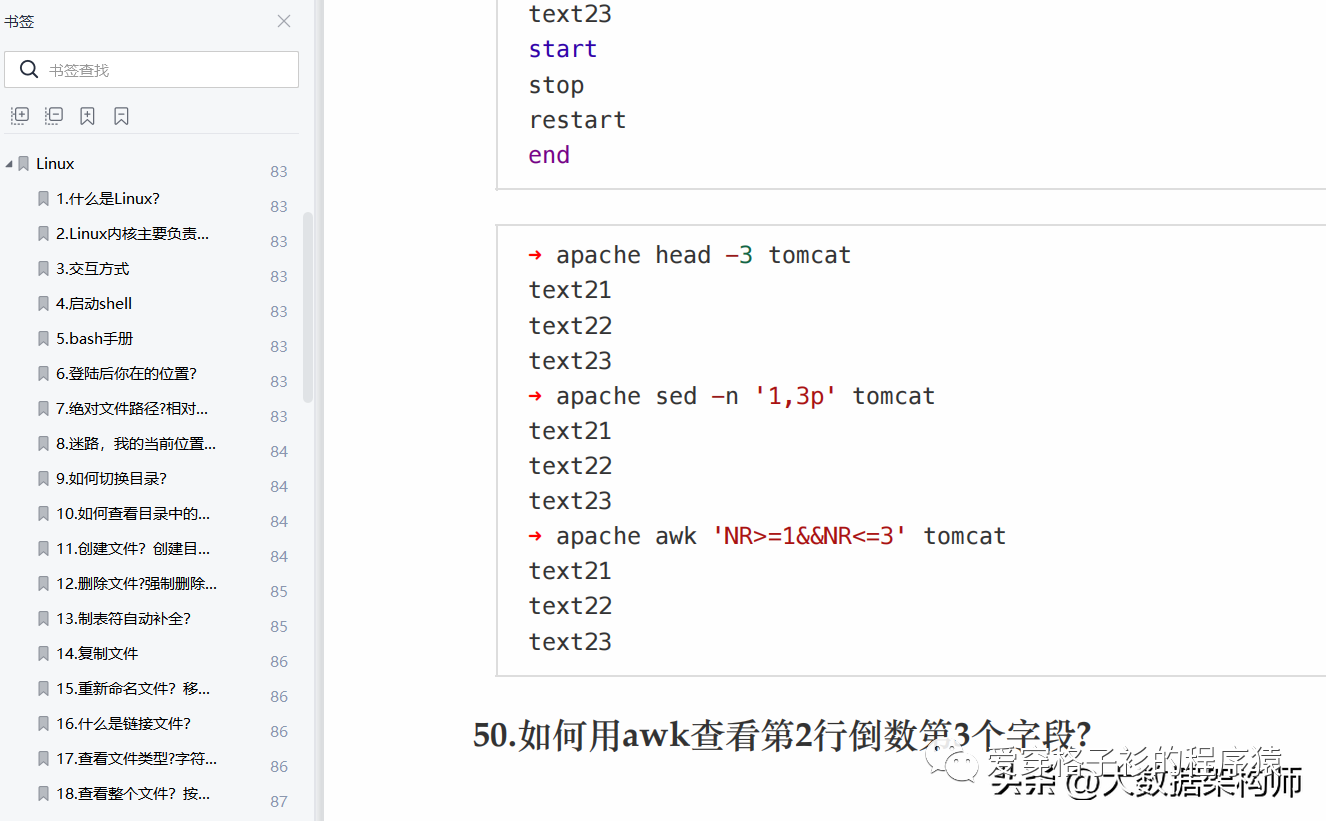This screenshot has width=1326, height=821.
Task: Click the remove bookmark icon
Action: pos(121,115)
